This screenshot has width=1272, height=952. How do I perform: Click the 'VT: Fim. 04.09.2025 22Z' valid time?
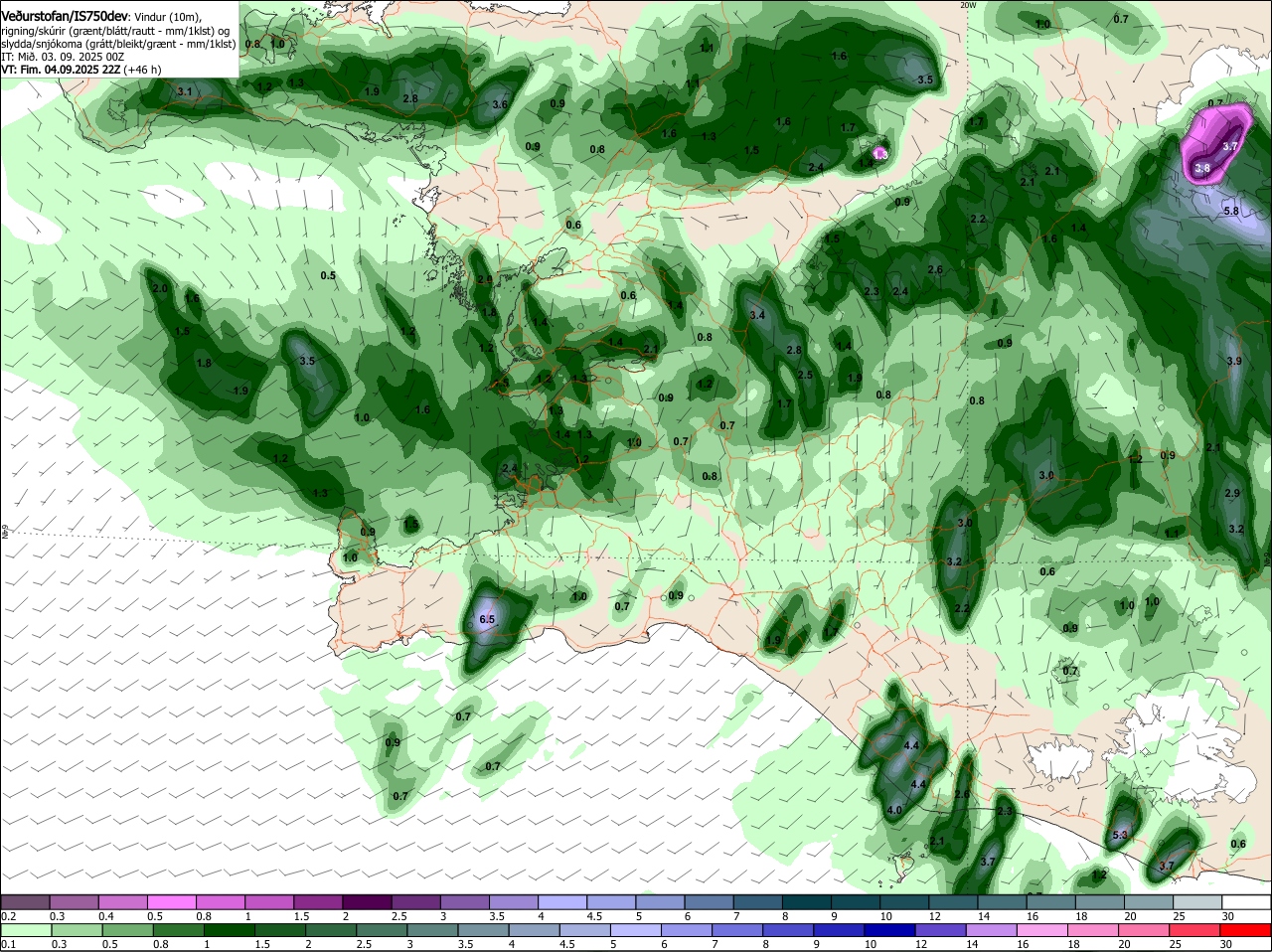61,70
